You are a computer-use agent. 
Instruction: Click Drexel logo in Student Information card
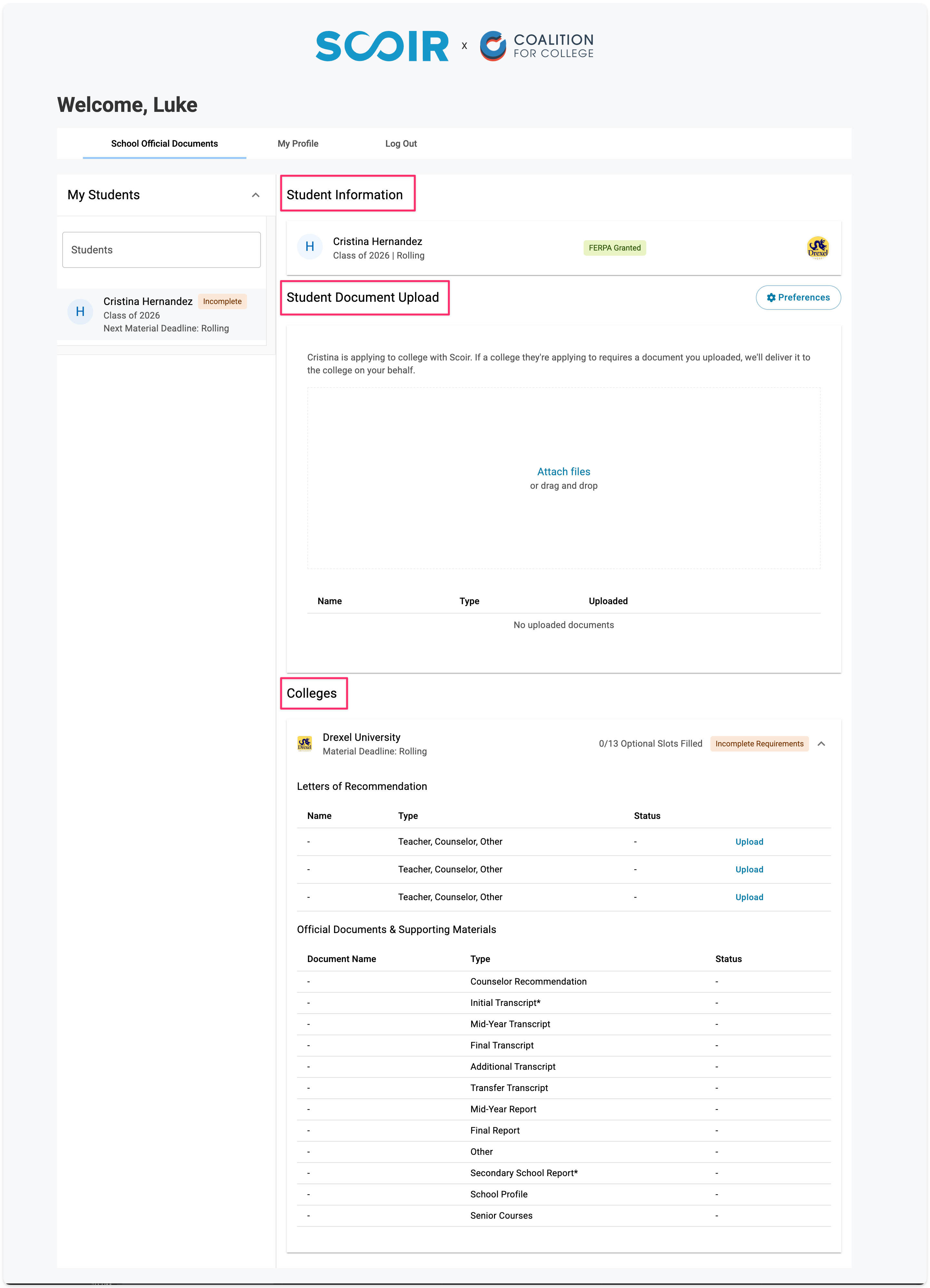(x=817, y=248)
